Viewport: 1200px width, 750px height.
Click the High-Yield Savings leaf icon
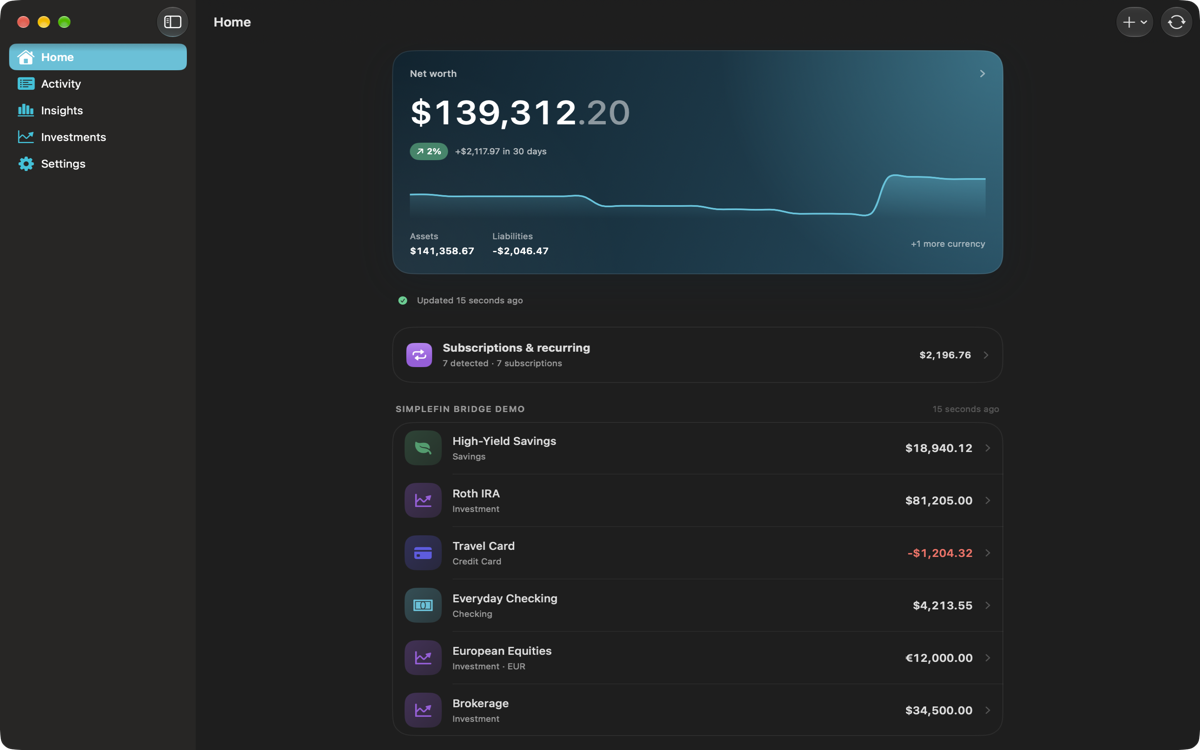point(423,448)
